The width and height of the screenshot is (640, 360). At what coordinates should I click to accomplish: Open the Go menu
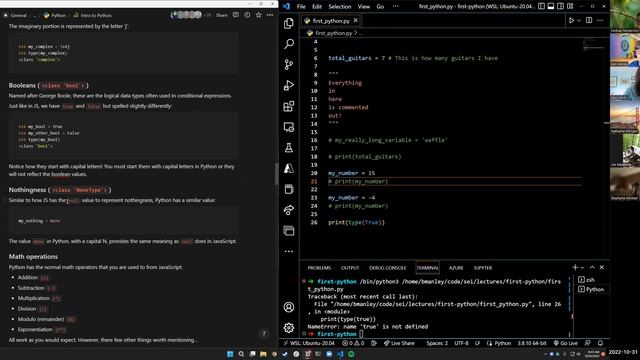tap(380, 7)
